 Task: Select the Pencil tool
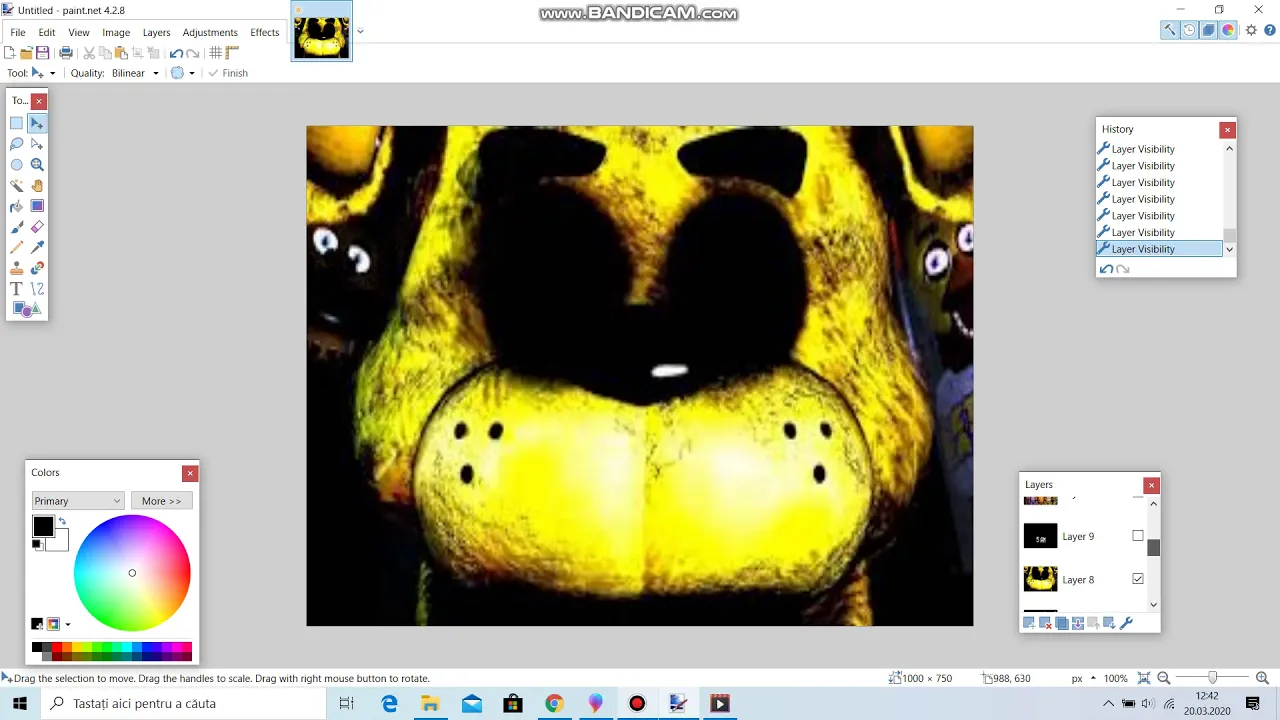coord(16,247)
